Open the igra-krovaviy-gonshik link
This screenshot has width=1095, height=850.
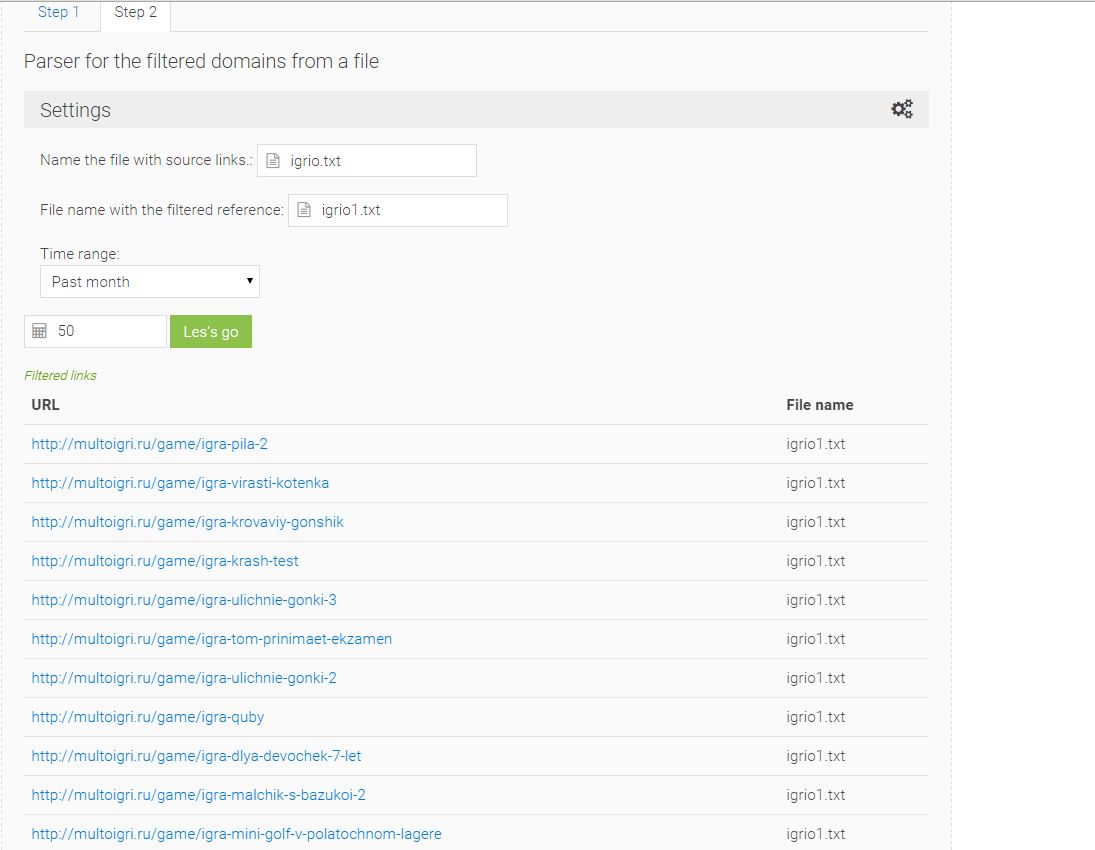tap(187, 522)
